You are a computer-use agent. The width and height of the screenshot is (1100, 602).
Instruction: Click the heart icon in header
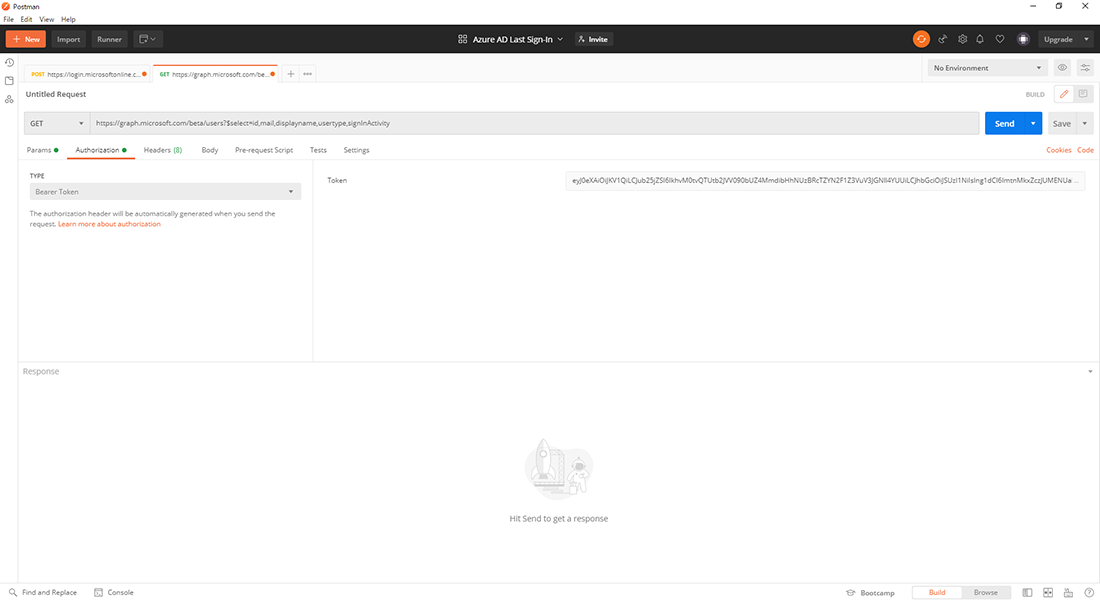coord(1000,39)
